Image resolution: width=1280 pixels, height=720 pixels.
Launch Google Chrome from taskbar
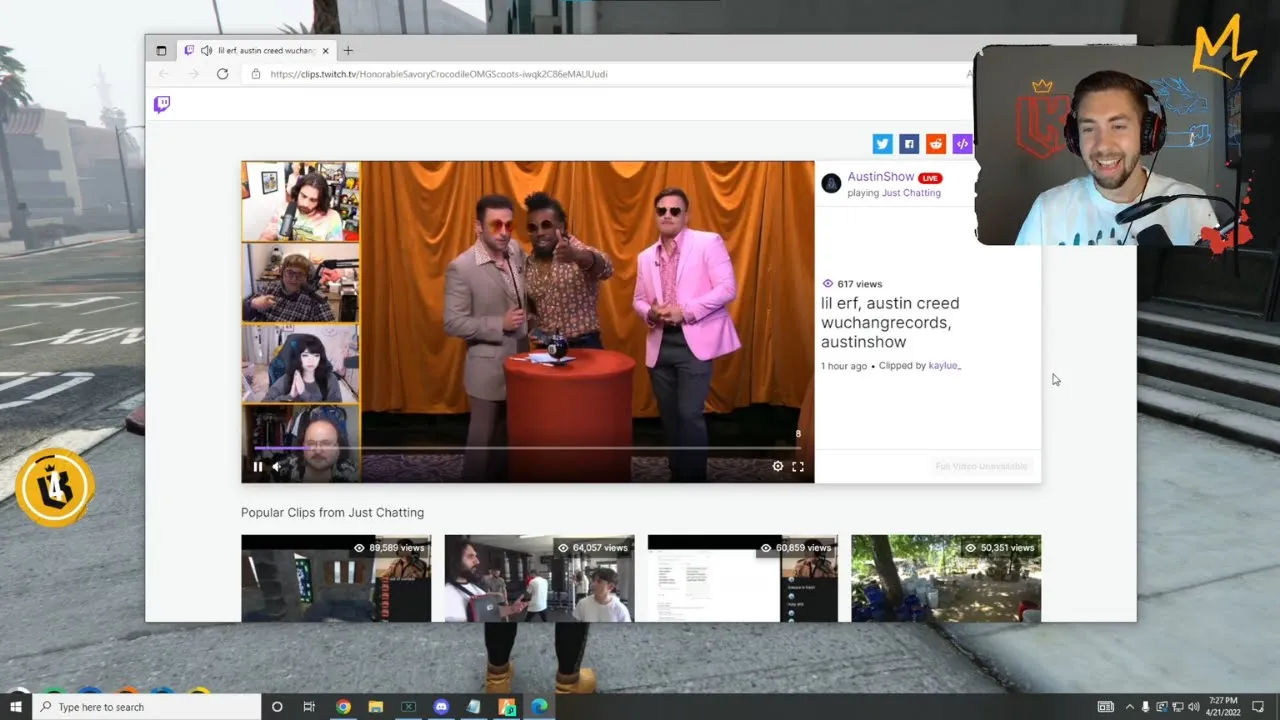tap(343, 707)
